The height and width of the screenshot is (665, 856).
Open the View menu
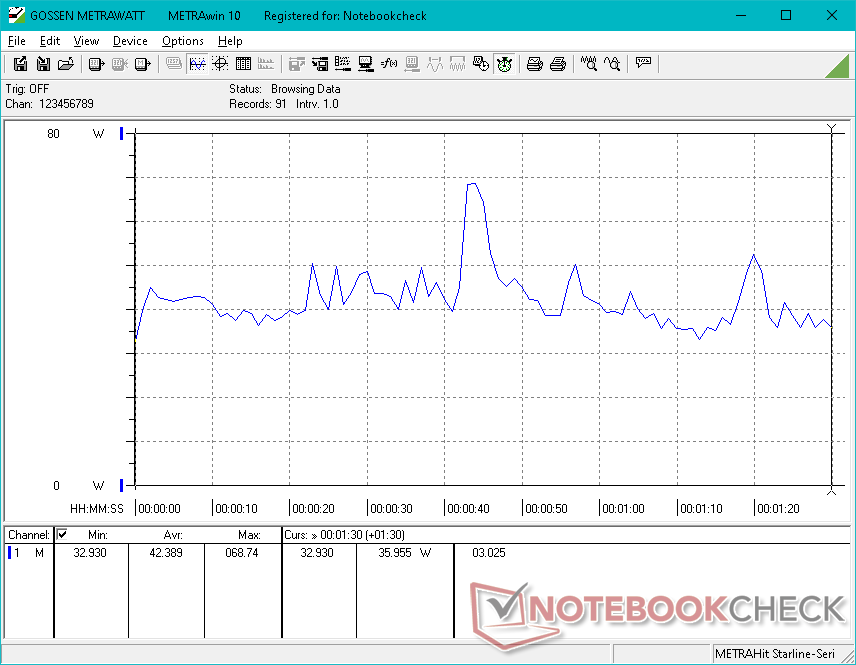coord(86,41)
